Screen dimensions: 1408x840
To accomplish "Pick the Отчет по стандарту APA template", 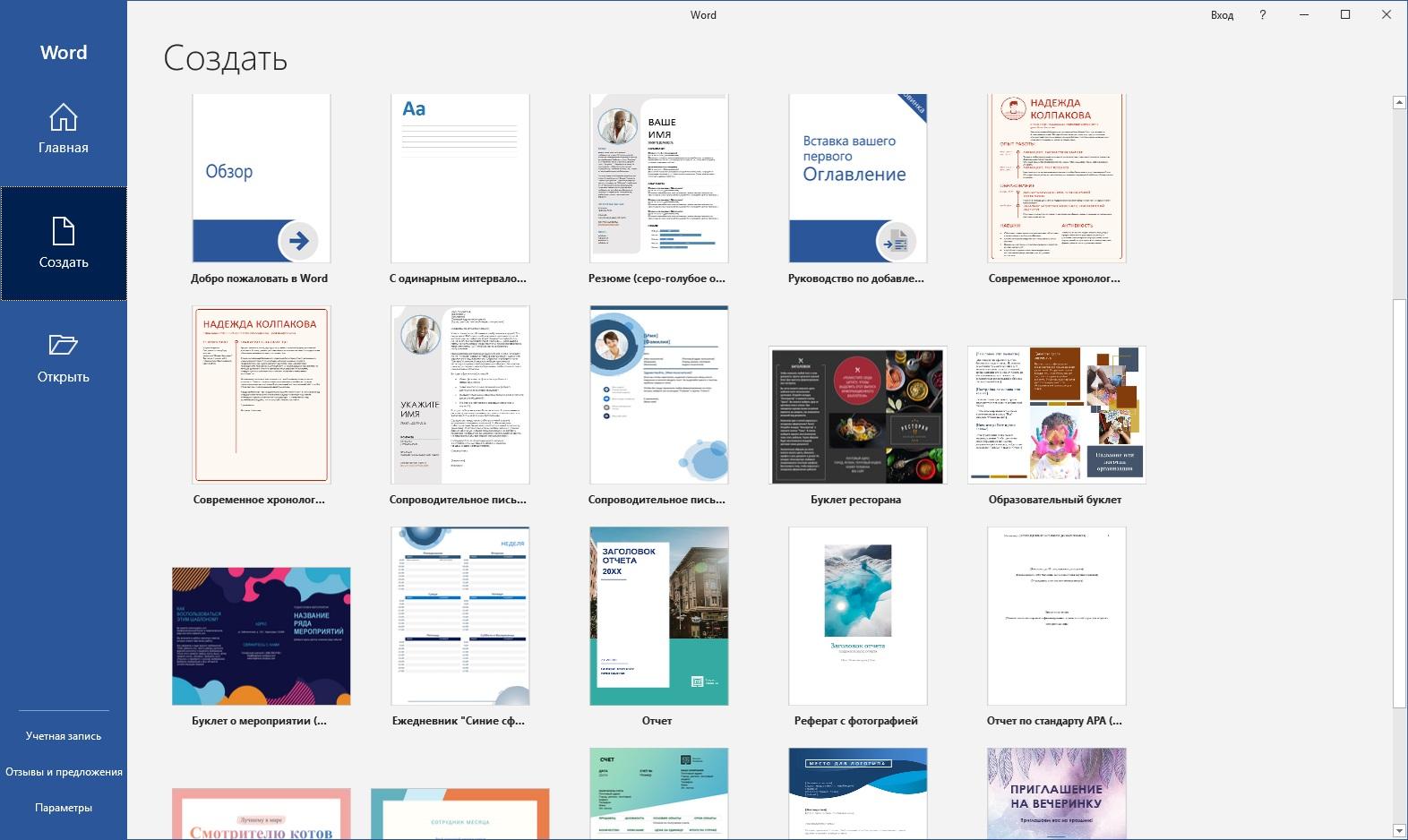I will tap(1057, 616).
